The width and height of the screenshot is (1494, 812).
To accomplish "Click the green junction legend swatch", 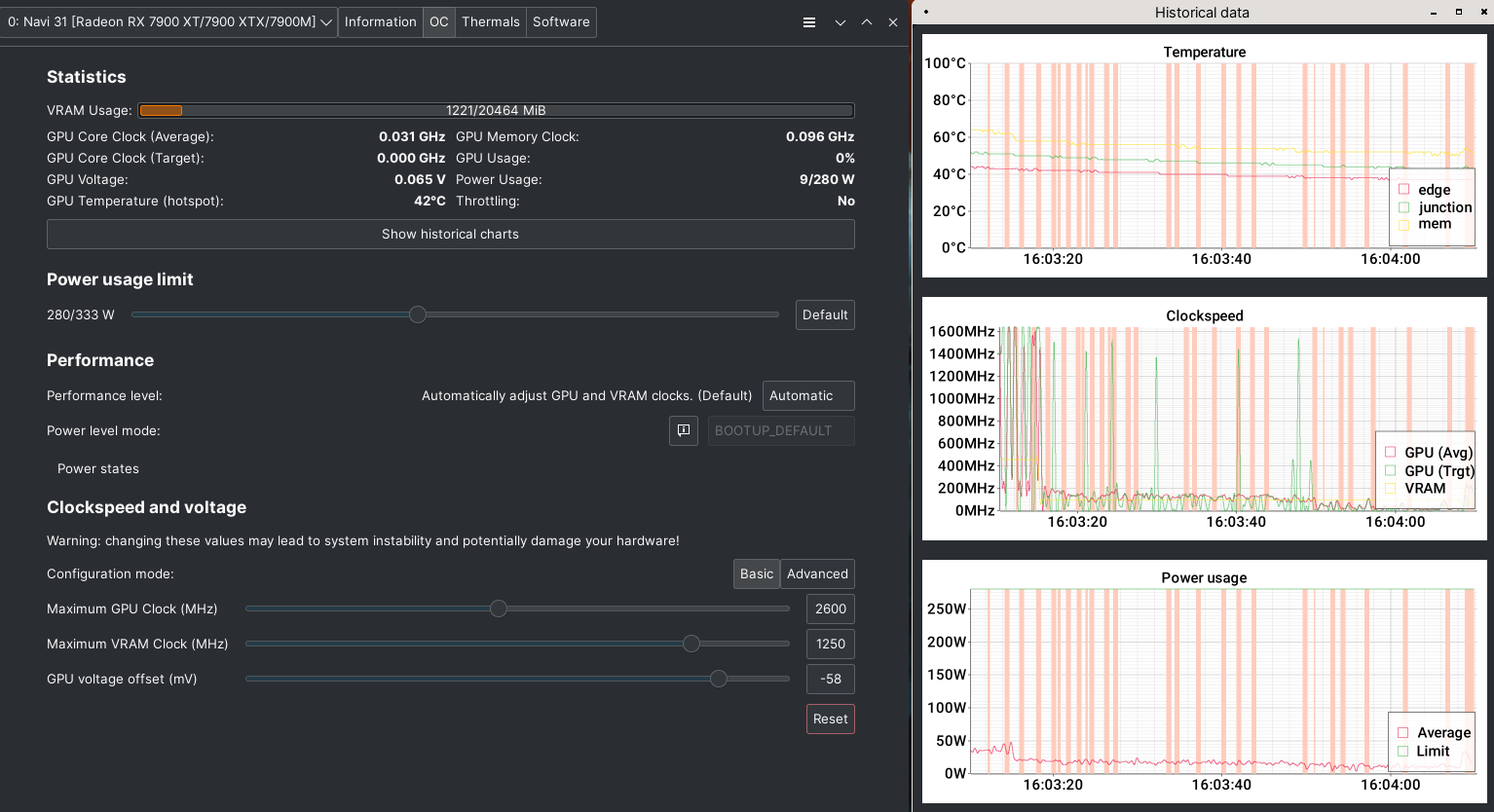I will click(1403, 207).
